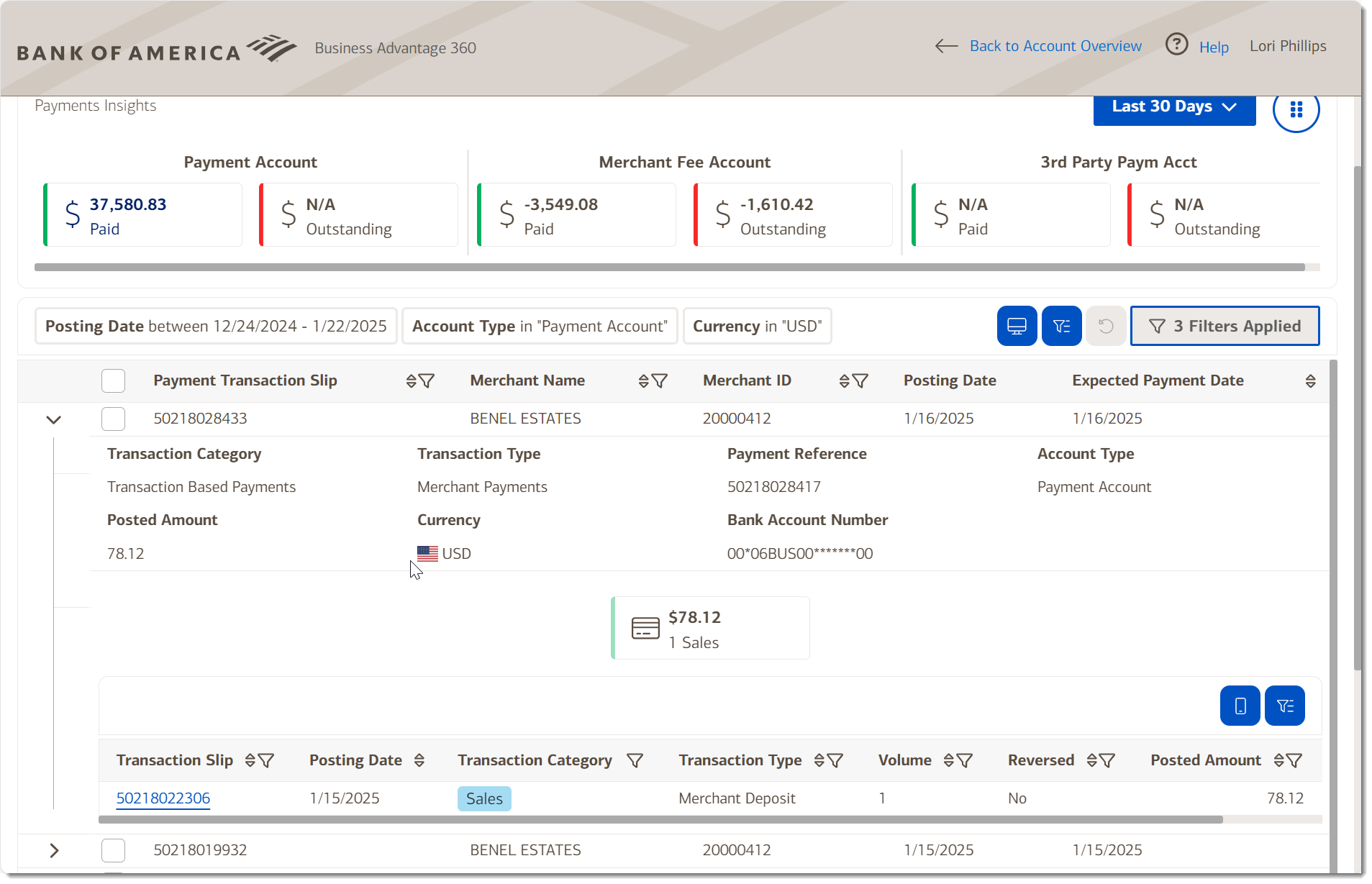This screenshot has width=1372, height=884.
Task: Filter the Reversed column
Action: tap(1107, 760)
